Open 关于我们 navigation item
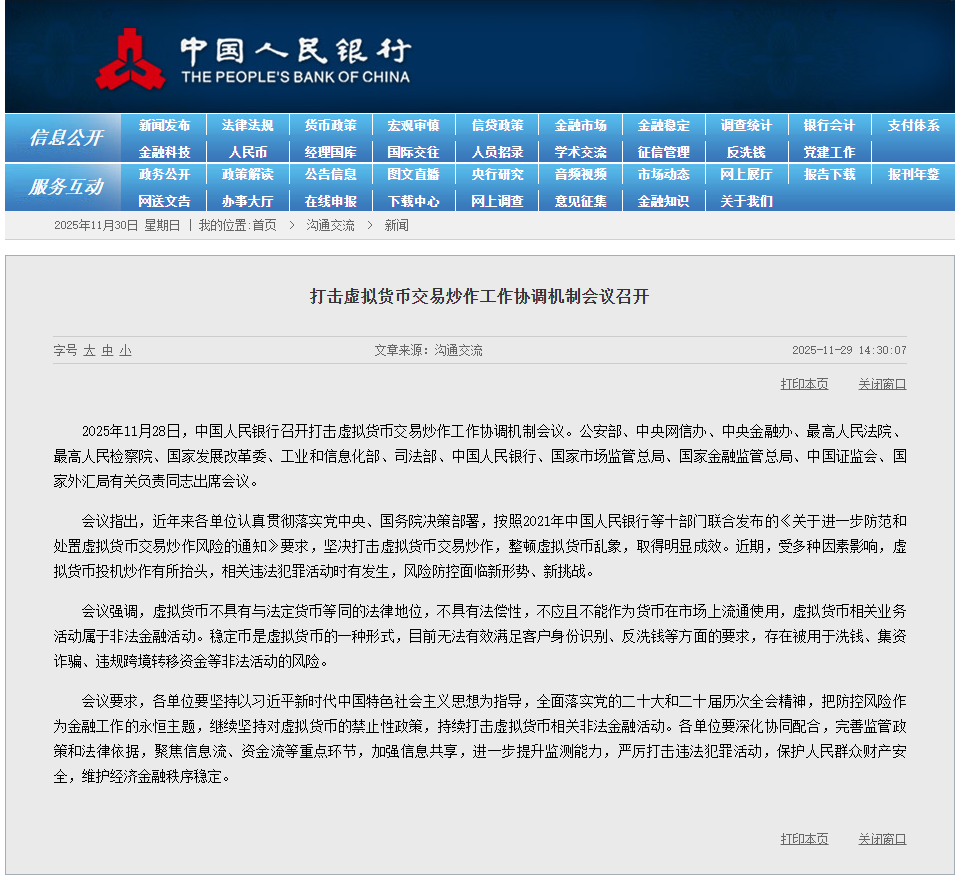 point(746,201)
